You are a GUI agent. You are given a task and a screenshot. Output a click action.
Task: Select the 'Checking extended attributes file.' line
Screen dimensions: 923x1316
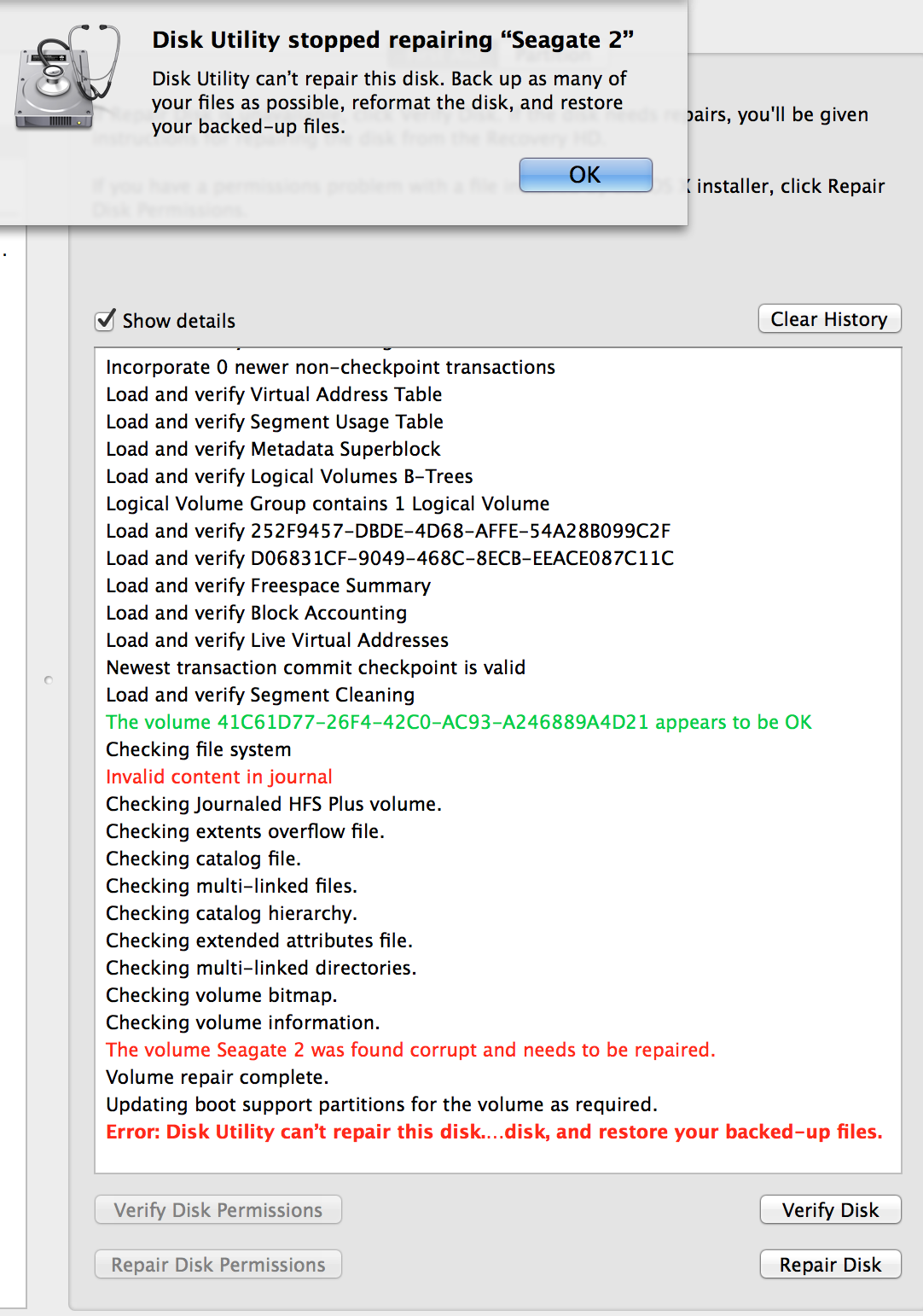pyautogui.click(x=259, y=940)
